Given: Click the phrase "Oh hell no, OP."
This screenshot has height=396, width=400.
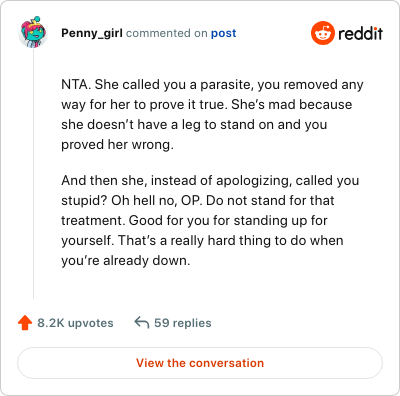Looking at the screenshot, I should [156, 201].
